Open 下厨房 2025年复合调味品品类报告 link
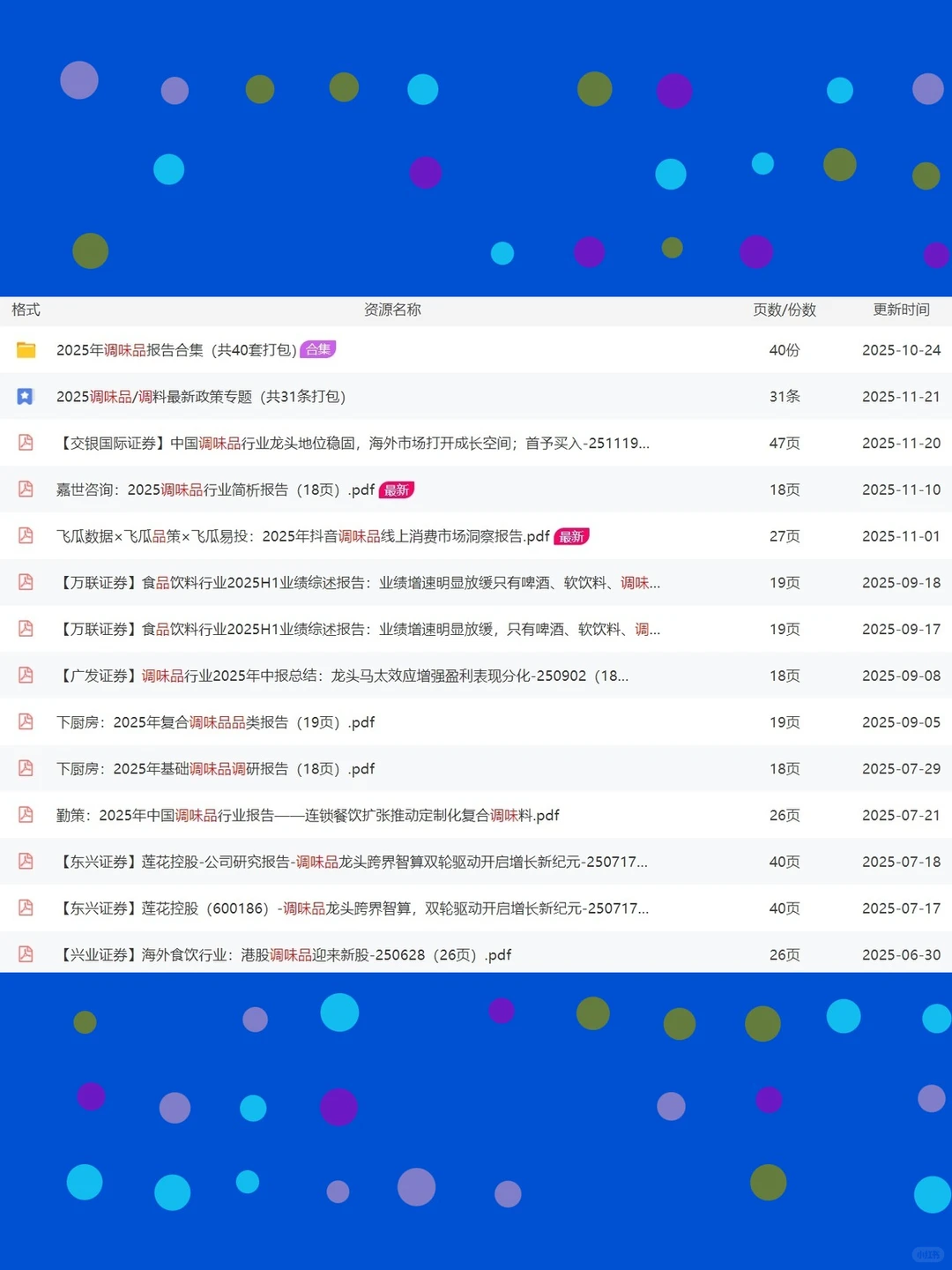 click(215, 722)
